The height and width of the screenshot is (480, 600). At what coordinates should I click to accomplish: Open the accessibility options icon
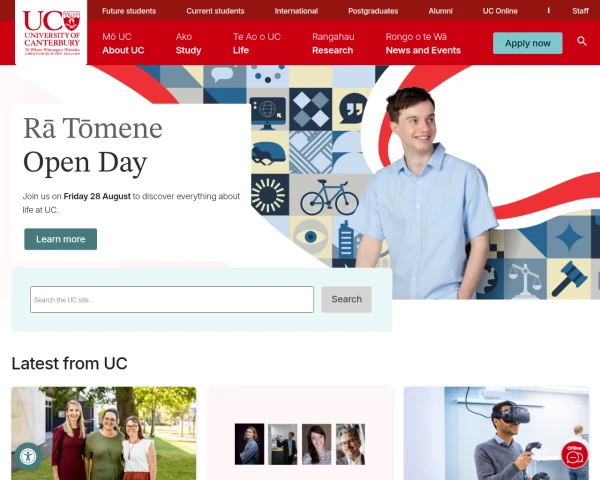coord(28,456)
